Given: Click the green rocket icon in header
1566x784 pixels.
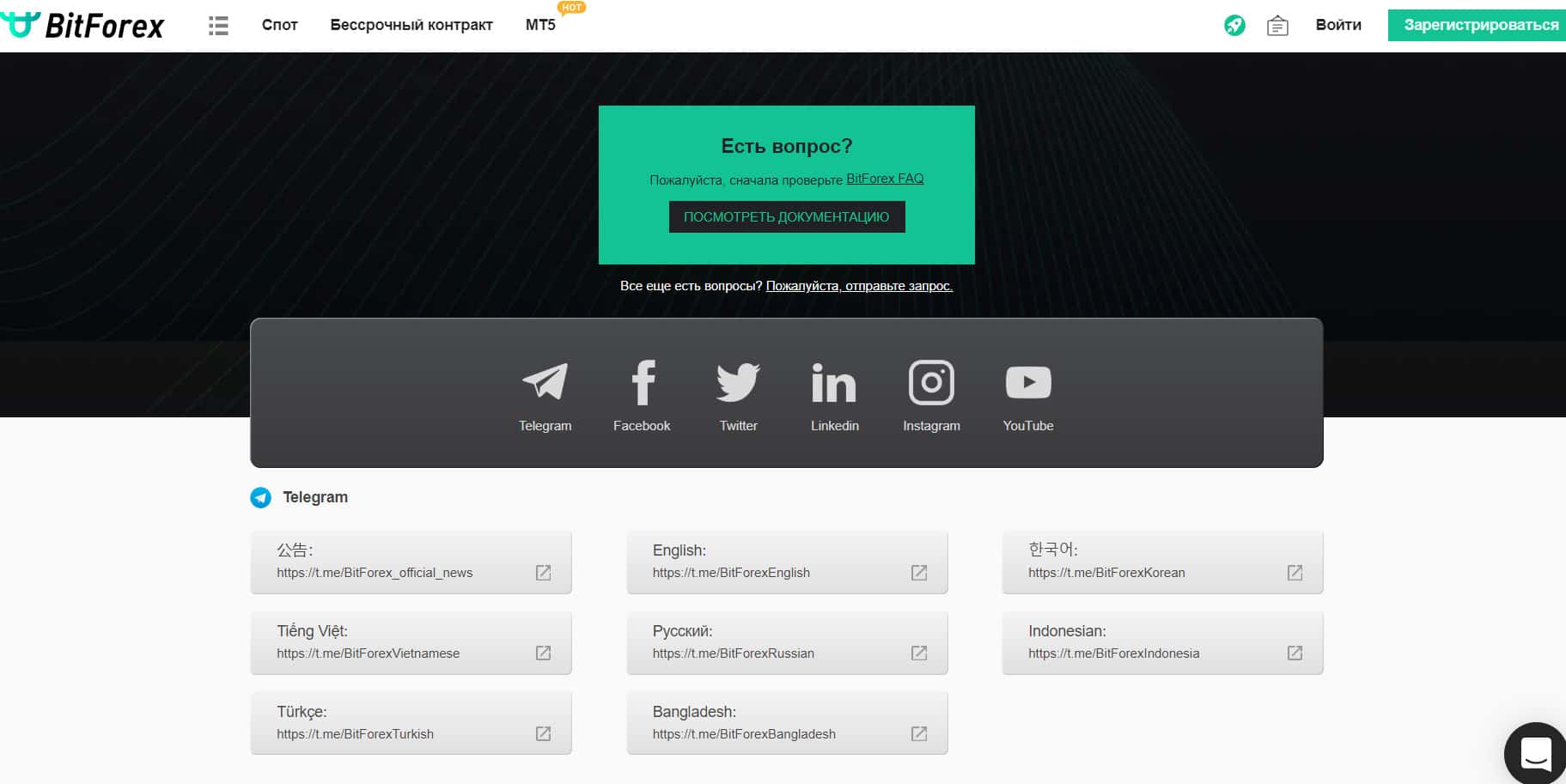Looking at the screenshot, I should [x=1234, y=26].
